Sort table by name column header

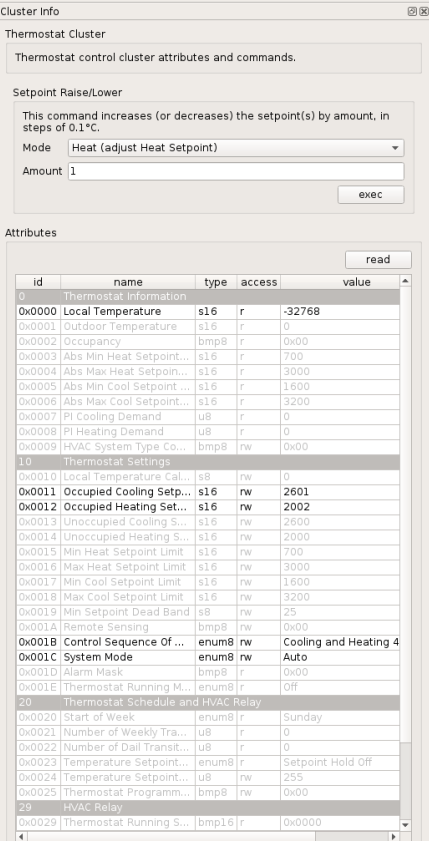click(128, 282)
